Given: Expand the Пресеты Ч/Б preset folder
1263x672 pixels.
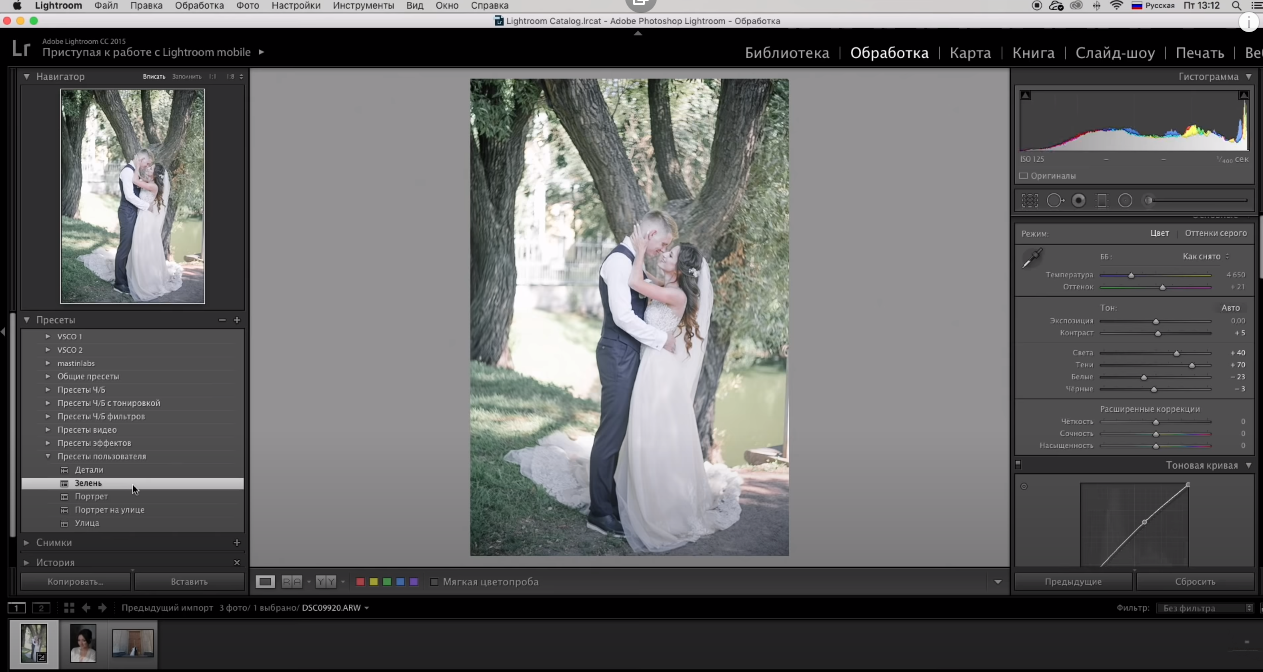Looking at the screenshot, I should [47, 390].
